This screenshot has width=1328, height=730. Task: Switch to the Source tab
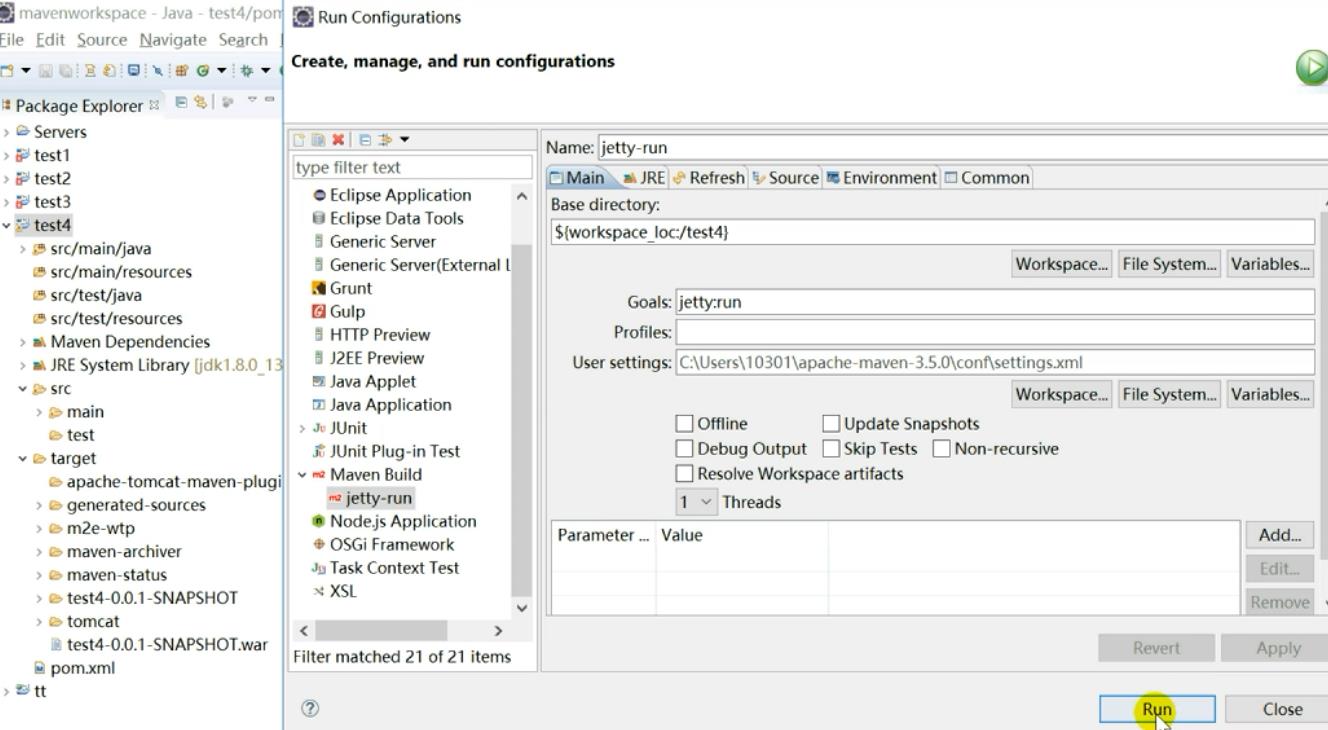tap(785, 178)
